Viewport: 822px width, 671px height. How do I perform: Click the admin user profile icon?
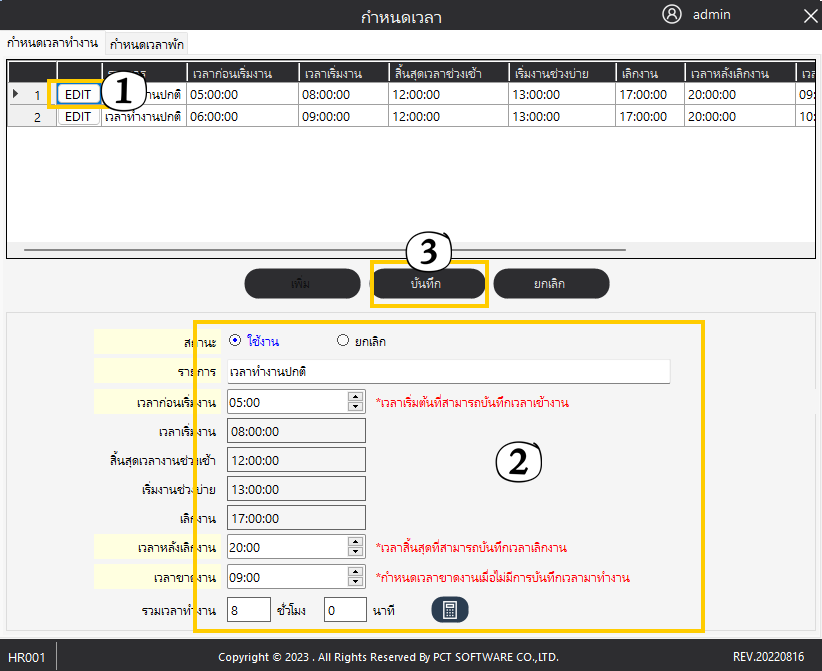point(672,14)
